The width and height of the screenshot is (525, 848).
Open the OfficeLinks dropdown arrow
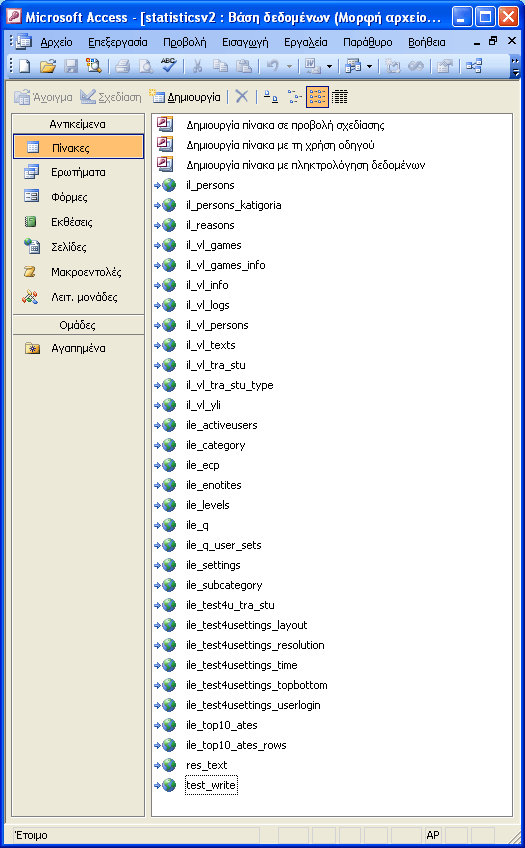pyautogui.click(x=329, y=67)
